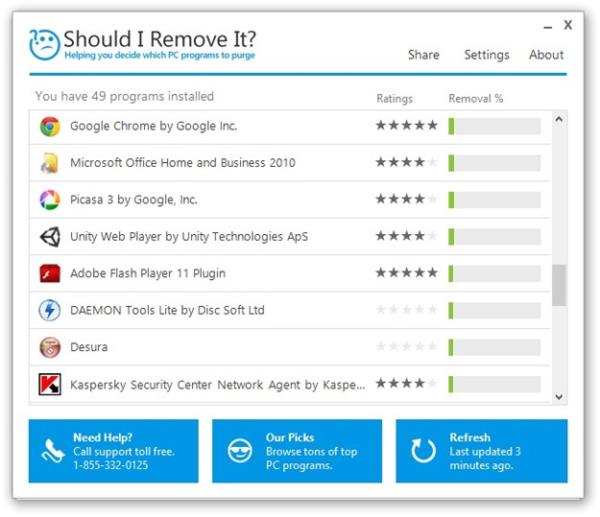Open the Share menu

click(x=424, y=55)
